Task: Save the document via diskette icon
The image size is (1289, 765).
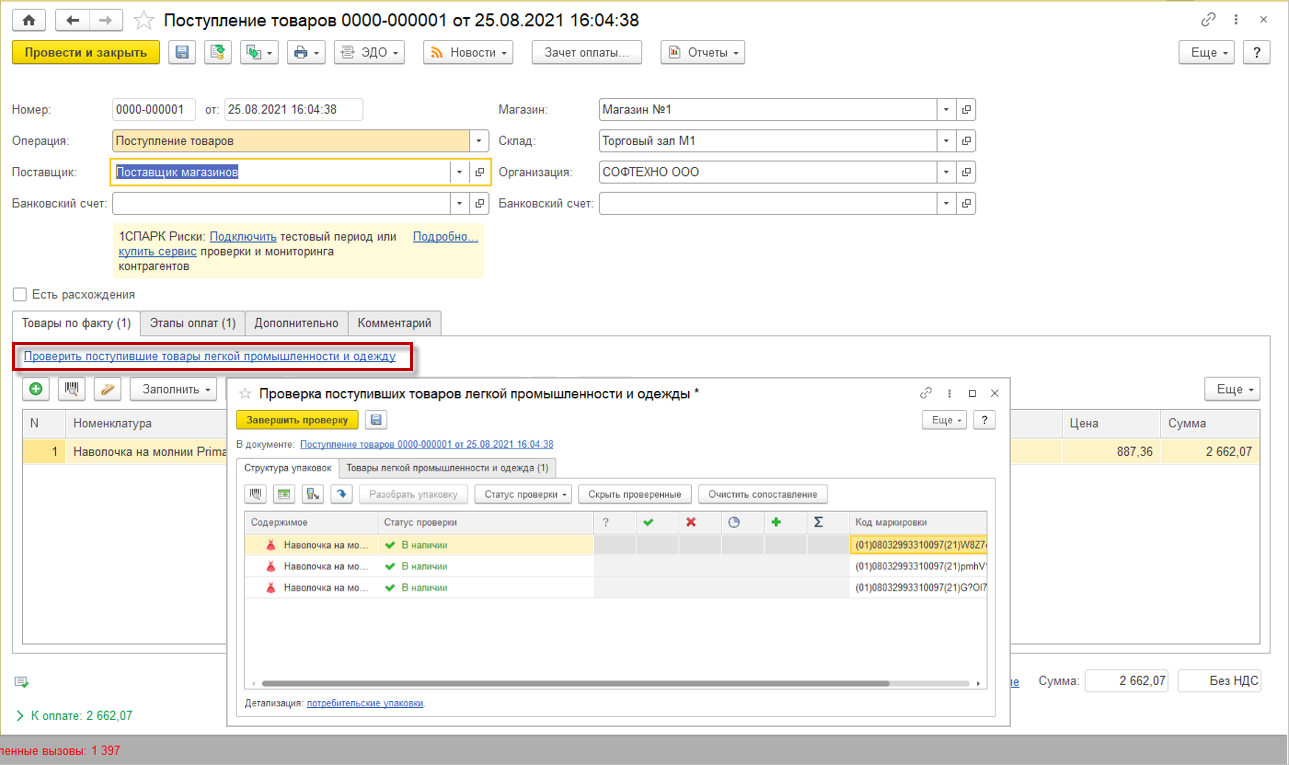Action: click(182, 53)
